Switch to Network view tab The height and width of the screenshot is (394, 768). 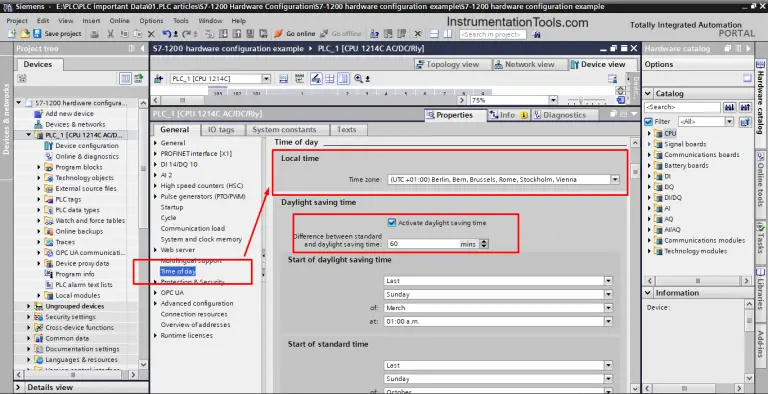click(x=529, y=65)
